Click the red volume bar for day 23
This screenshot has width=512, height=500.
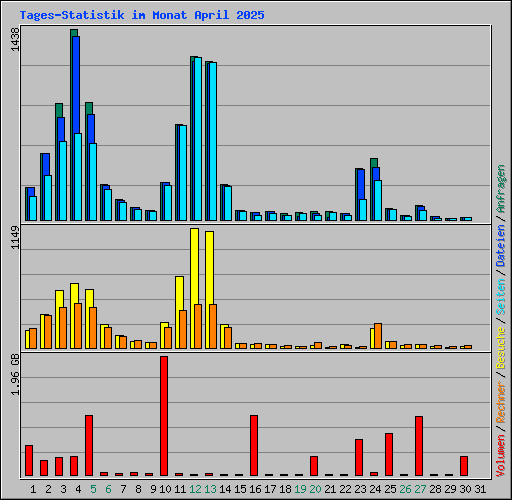tap(359, 457)
